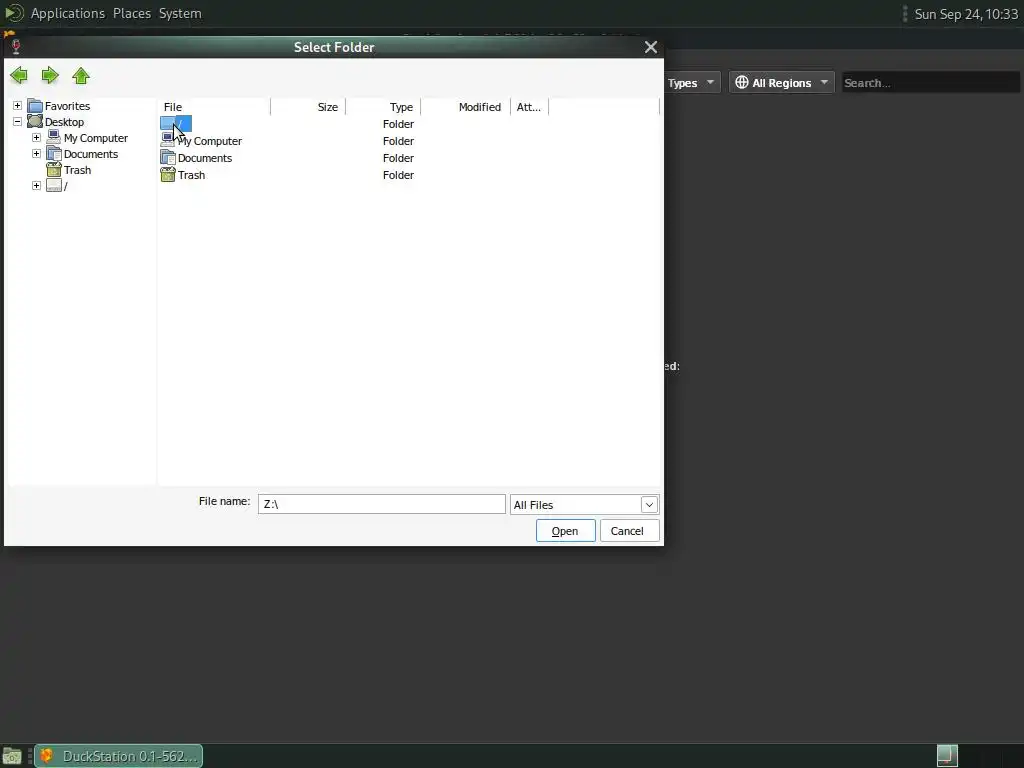The width and height of the screenshot is (1024, 768).
Task: Select the / drive in folder tree
Action: [65, 186]
